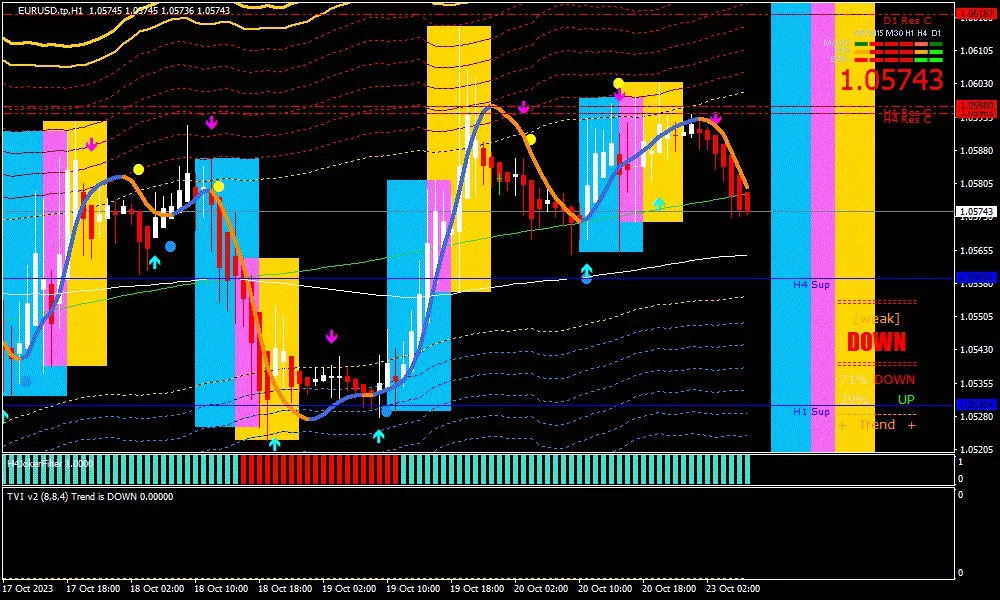Click the blue H1 Sup price tag on the axis
1000x600 pixels.
click(x=976, y=405)
